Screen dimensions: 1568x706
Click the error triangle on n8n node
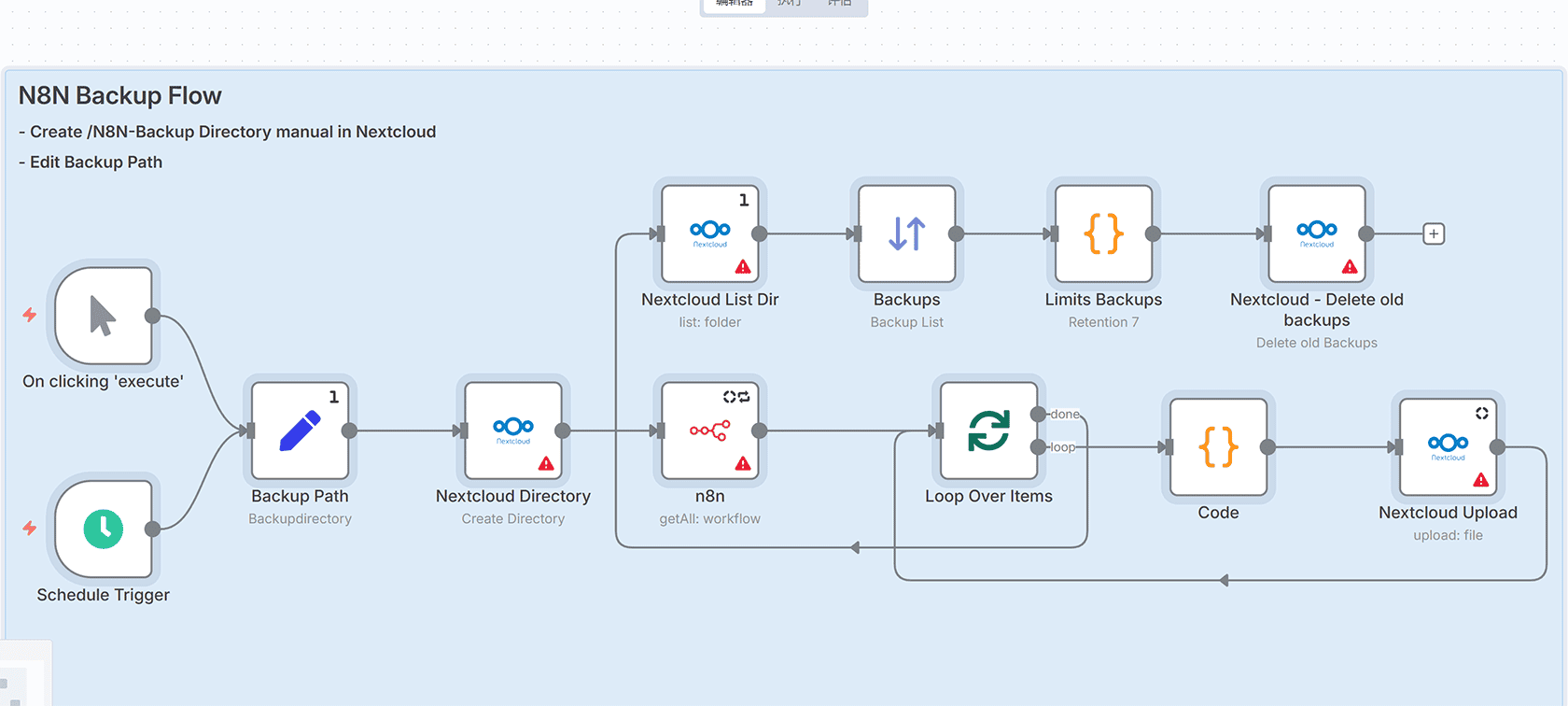[743, 463]
